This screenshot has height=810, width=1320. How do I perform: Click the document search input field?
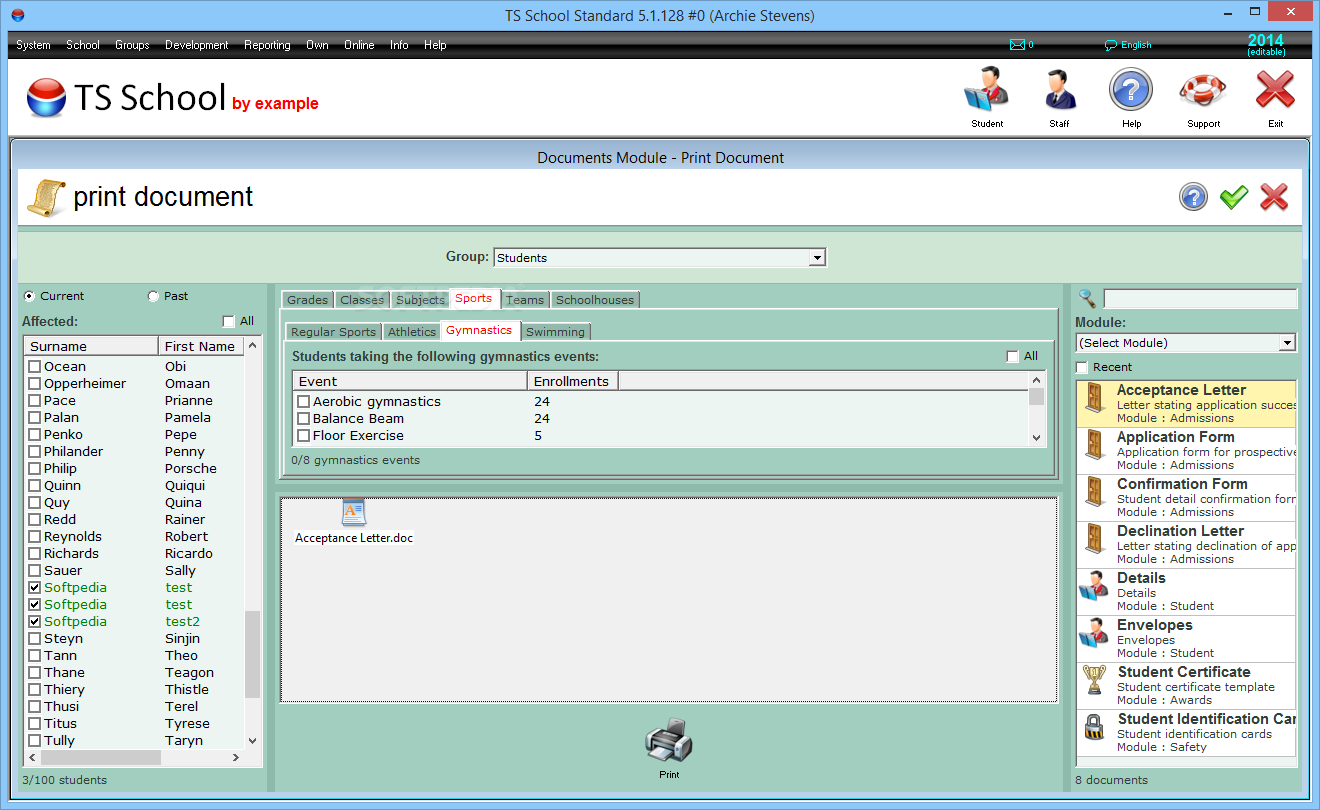(x=1200, y=299)
